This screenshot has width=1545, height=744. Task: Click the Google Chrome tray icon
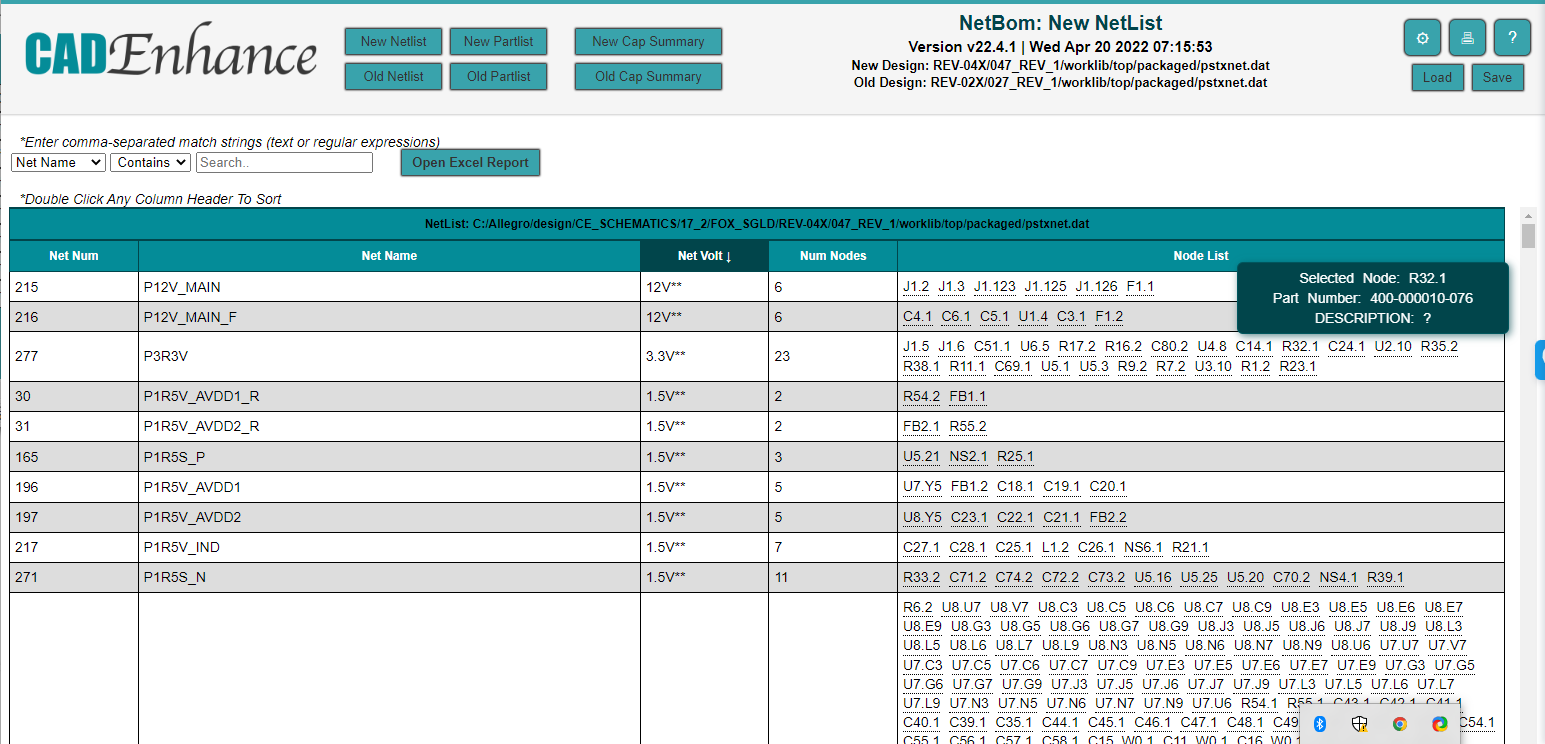[1400, 724]
